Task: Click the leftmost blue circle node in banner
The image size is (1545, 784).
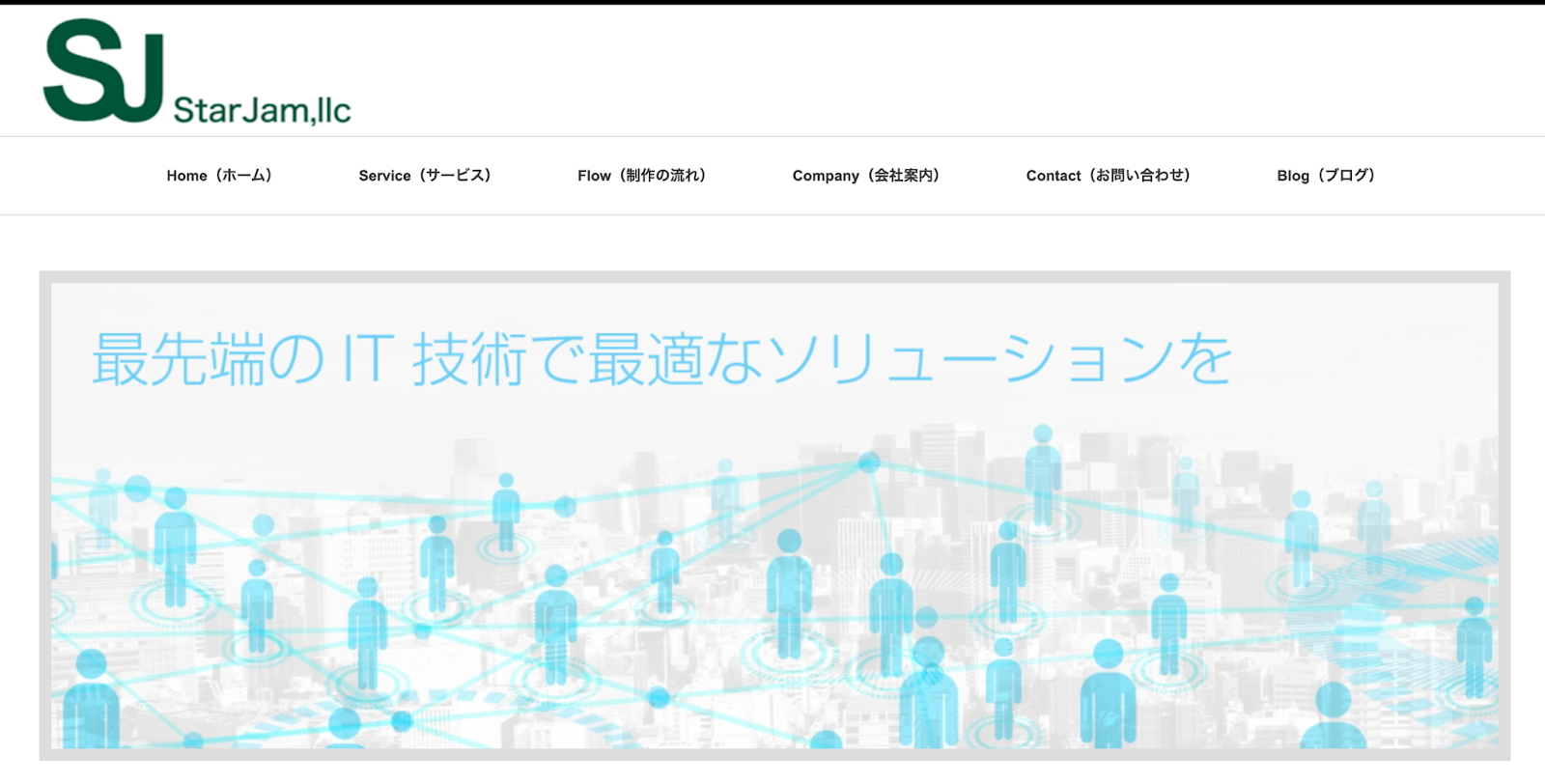Action: click(137, 489)
